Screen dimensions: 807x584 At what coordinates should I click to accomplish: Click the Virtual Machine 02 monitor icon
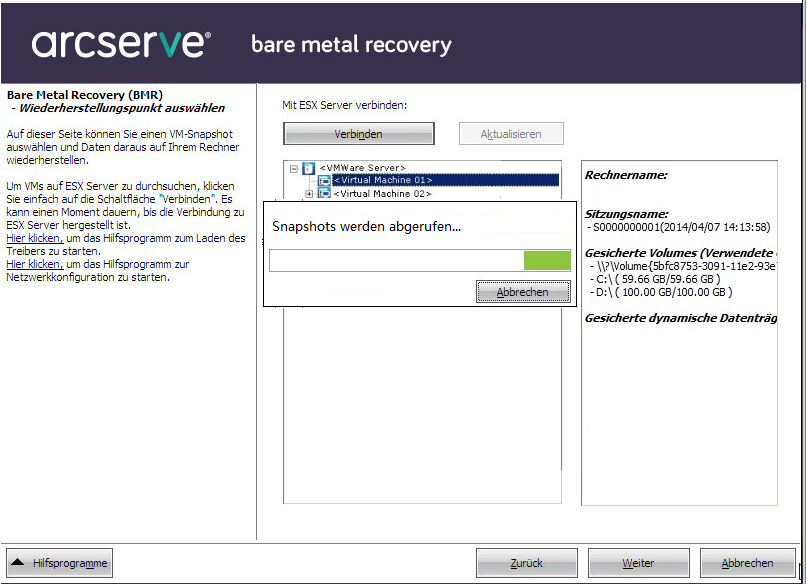[x=324, y=193]
